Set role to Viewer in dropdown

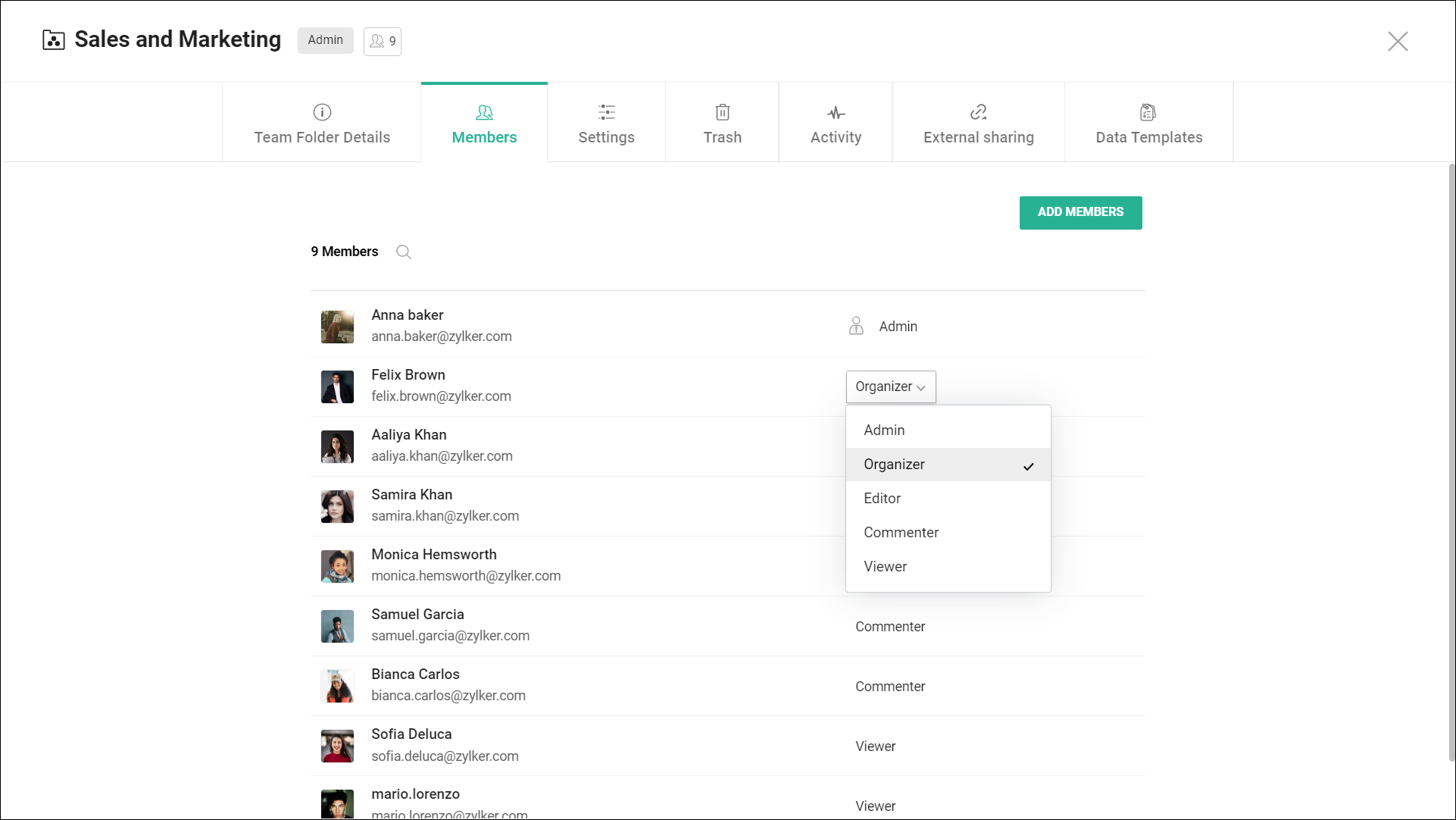885,567
